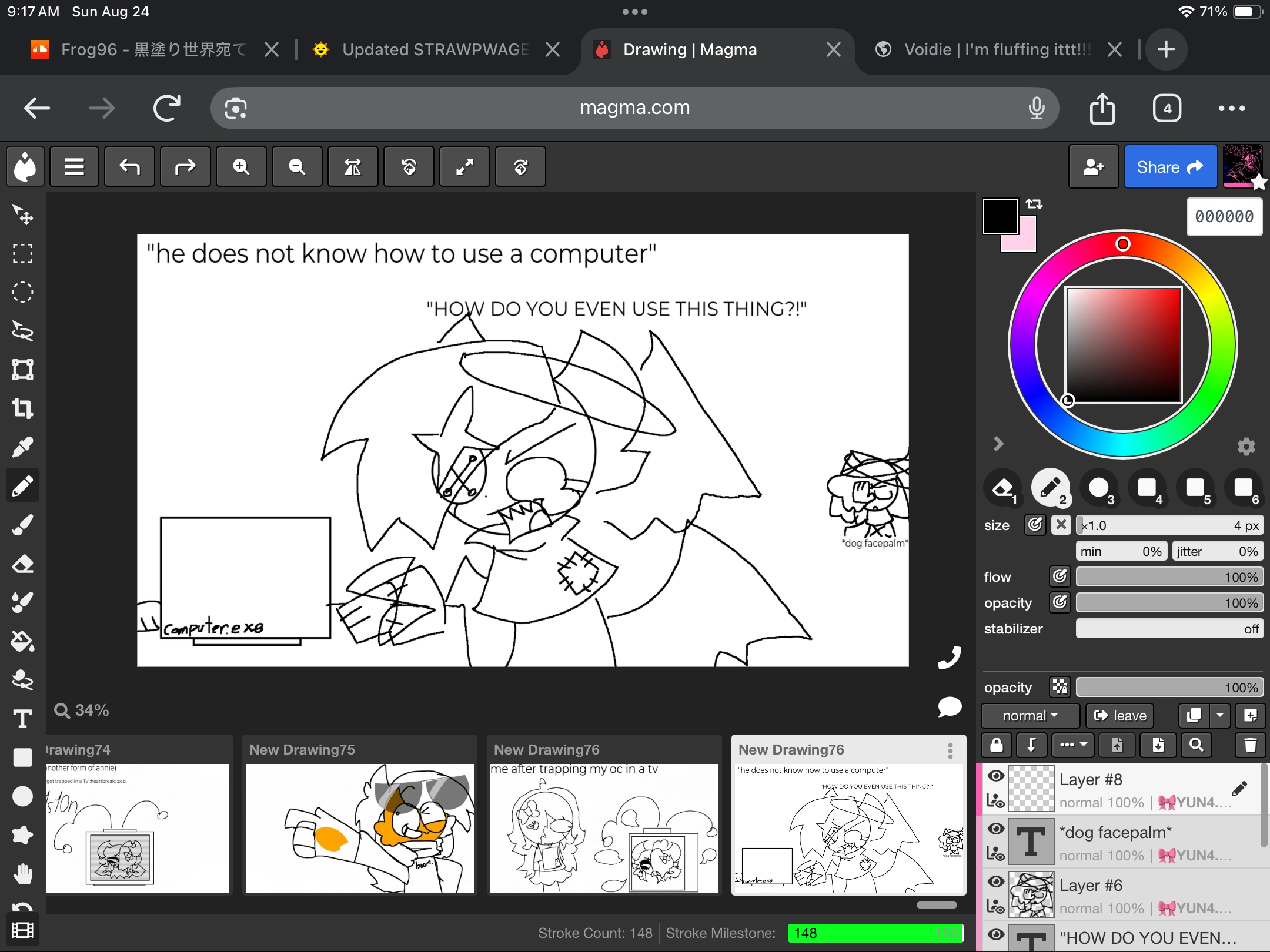Hide Layer #8 with eye icon
Screen dimensions: 1270x952
click(x=995, y=776)
